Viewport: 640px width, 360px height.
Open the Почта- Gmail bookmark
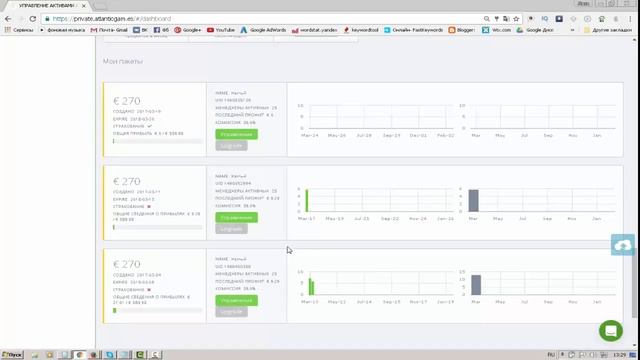click(109, 30)
